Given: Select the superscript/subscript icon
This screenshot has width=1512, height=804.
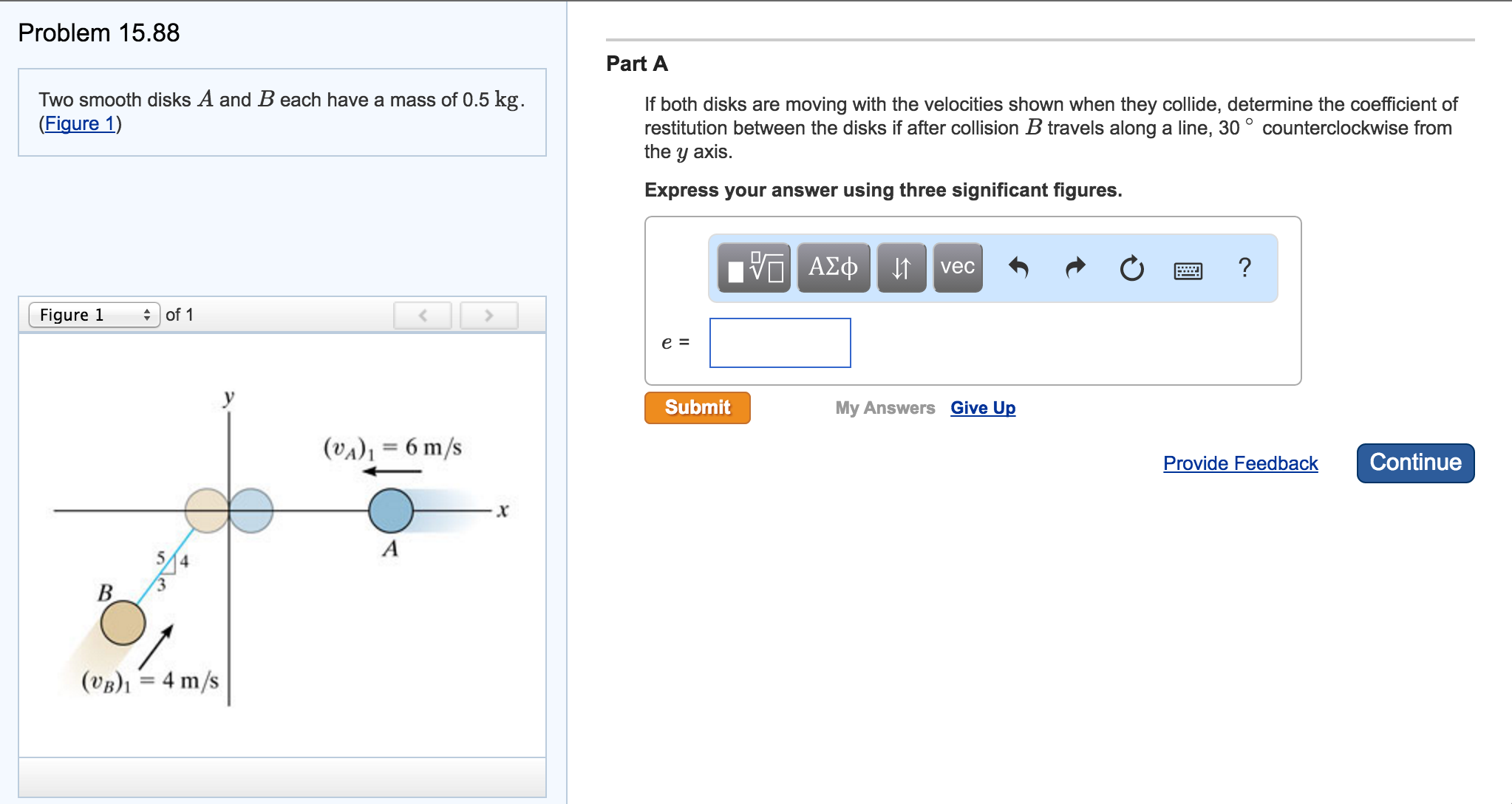Looking at the screenshot, I should (901, 268).
